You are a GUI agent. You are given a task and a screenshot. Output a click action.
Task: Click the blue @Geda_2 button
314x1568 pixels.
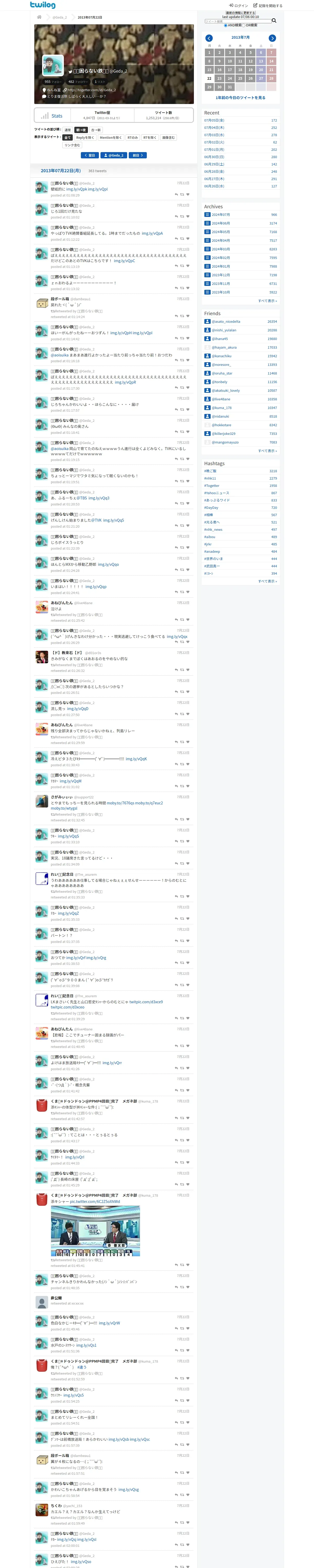114,155
